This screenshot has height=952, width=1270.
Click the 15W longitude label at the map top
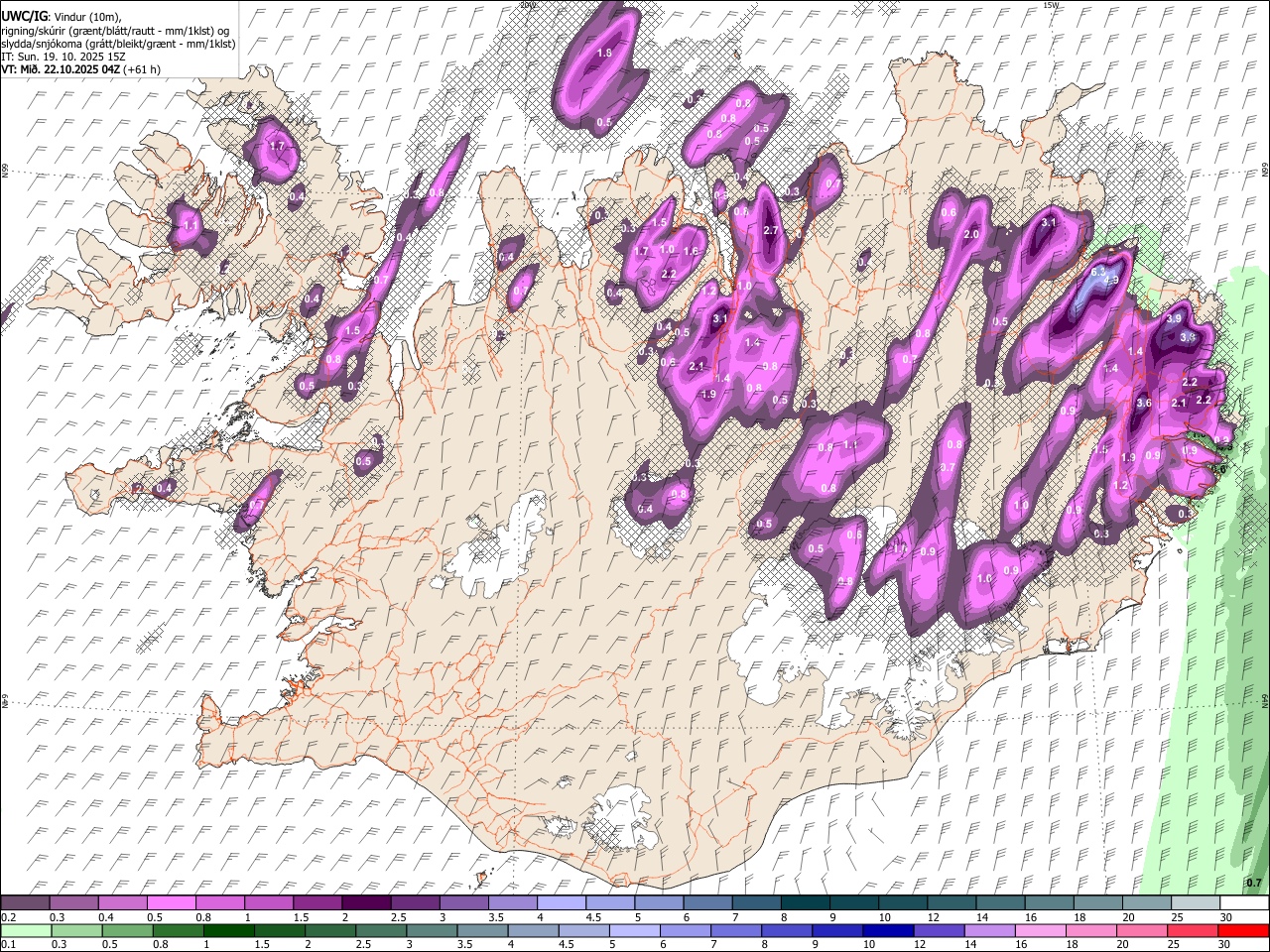[1051, 5]
